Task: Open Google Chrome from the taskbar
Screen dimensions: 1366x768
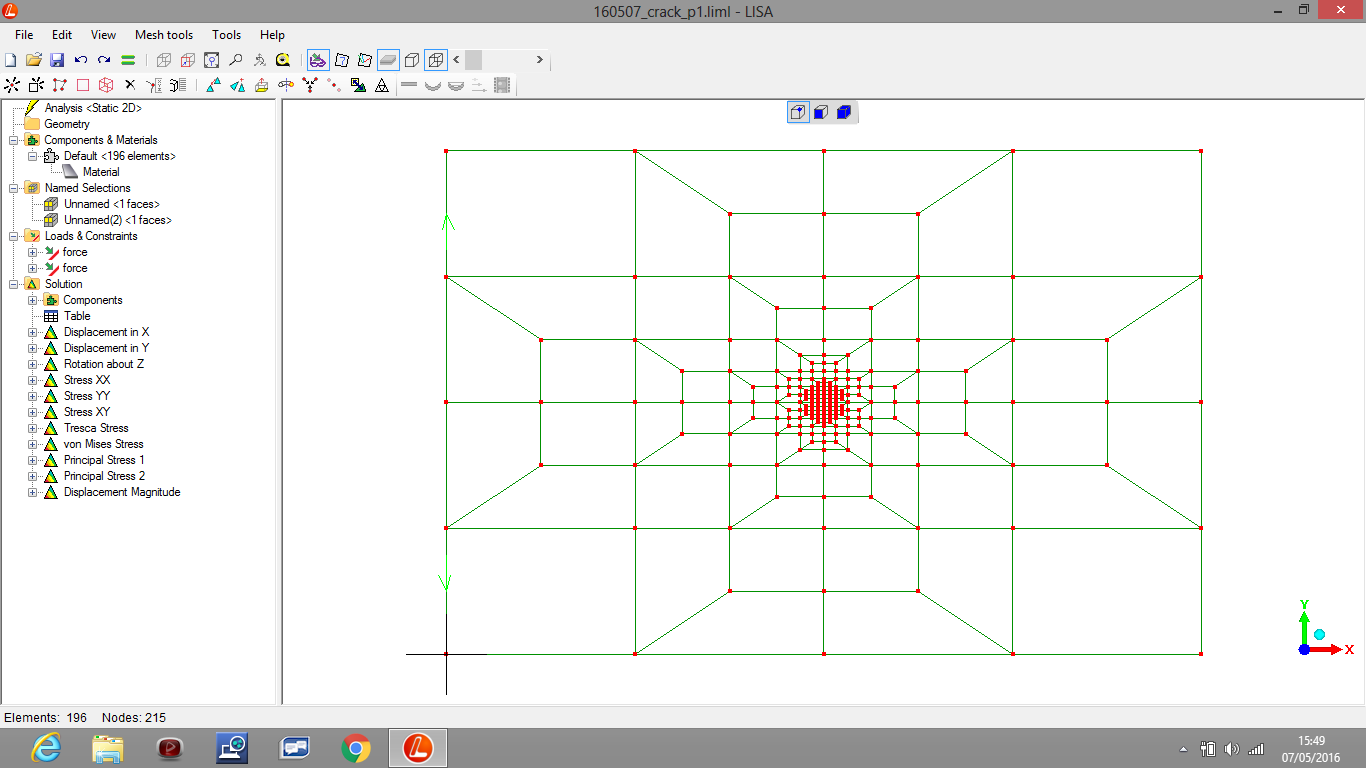Action: 355,748
